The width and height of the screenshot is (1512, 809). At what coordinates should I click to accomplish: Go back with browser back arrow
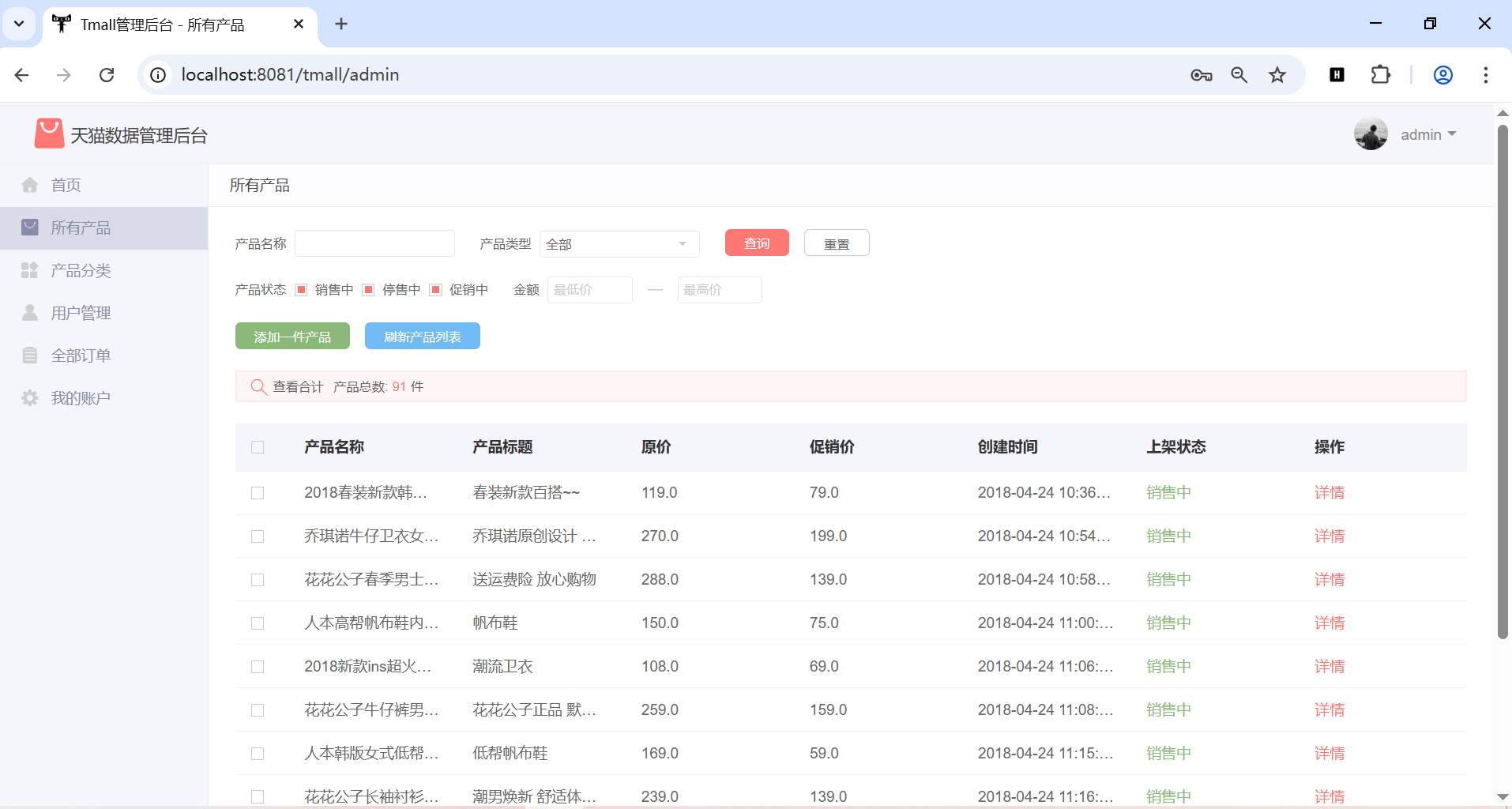(x=22, y=75)
